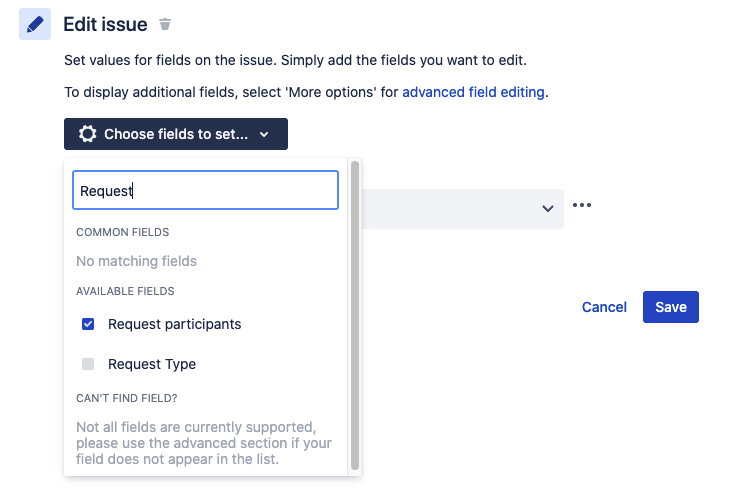Select the Request participants field label
This screenshot has height=496, width=731.
pos(174,324)
